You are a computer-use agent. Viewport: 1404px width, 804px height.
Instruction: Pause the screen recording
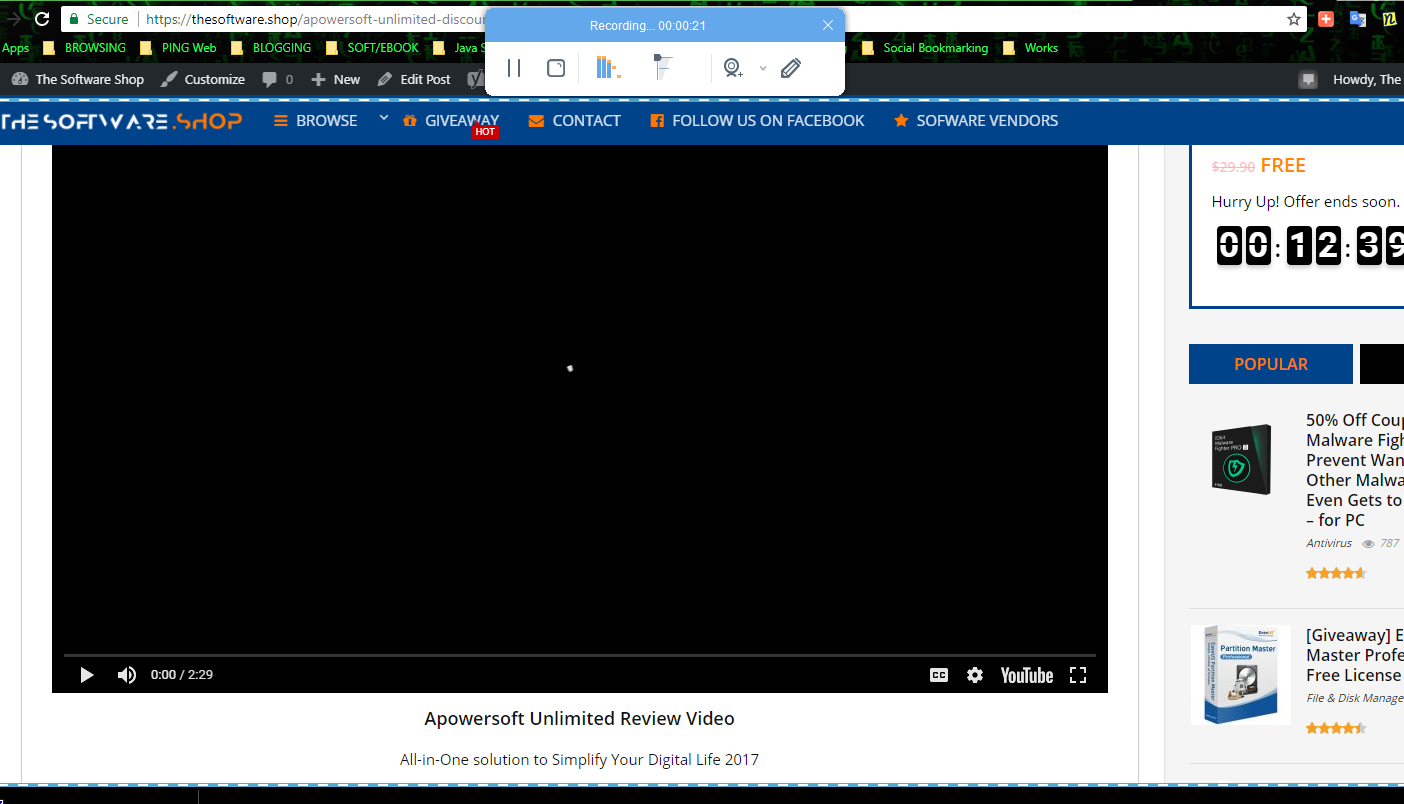point(514,68)
